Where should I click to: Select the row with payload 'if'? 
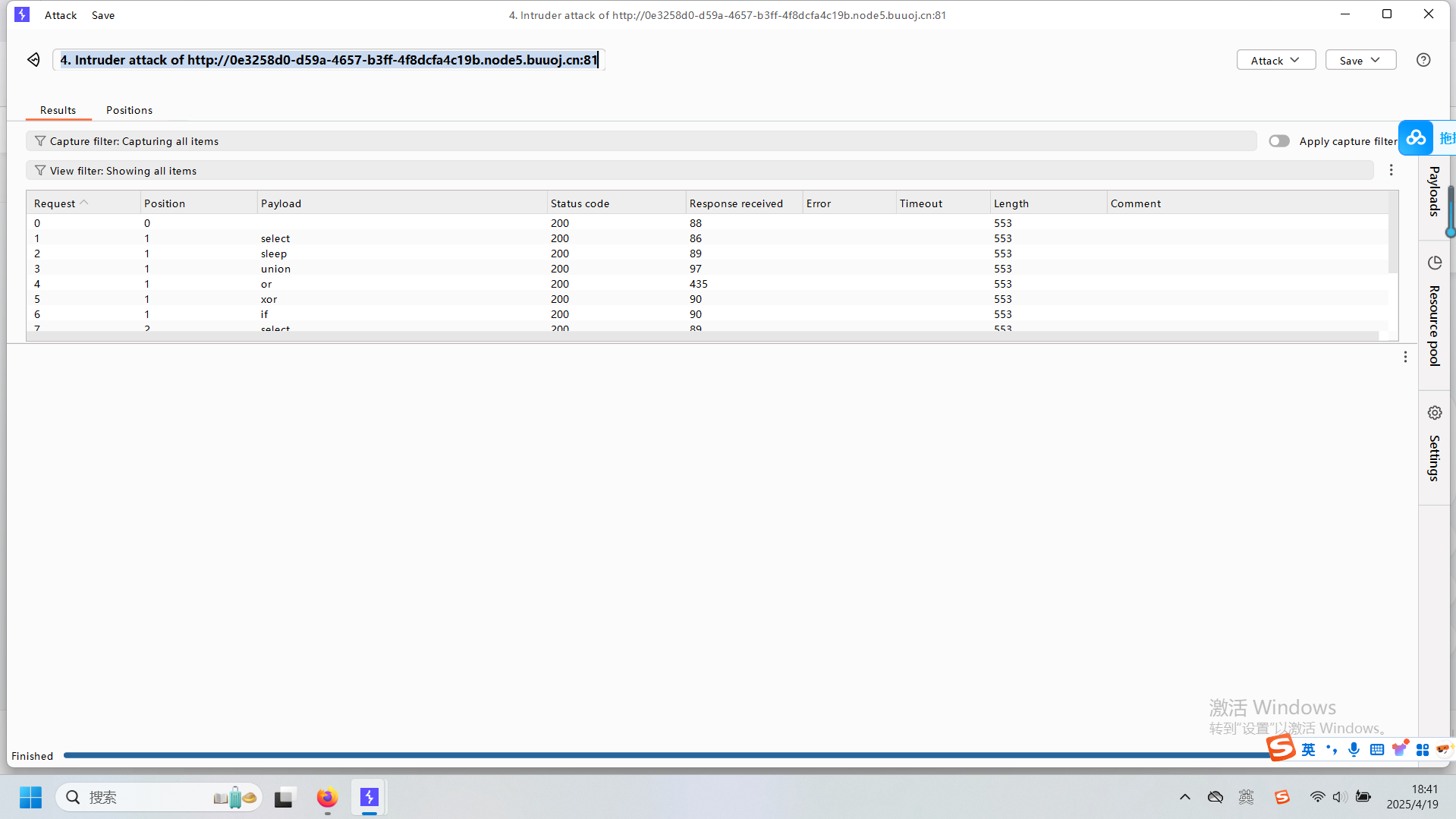pyautogui.click(x=707, y=314)
